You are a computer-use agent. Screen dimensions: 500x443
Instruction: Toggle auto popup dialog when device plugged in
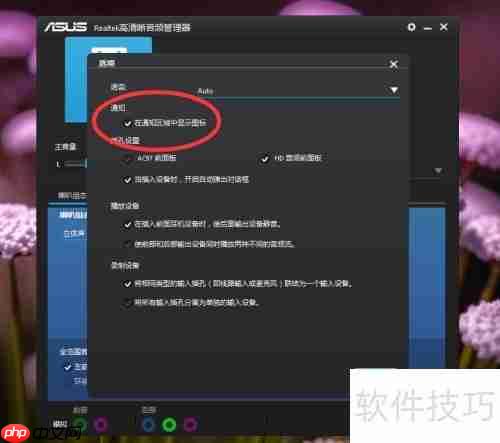127,180
